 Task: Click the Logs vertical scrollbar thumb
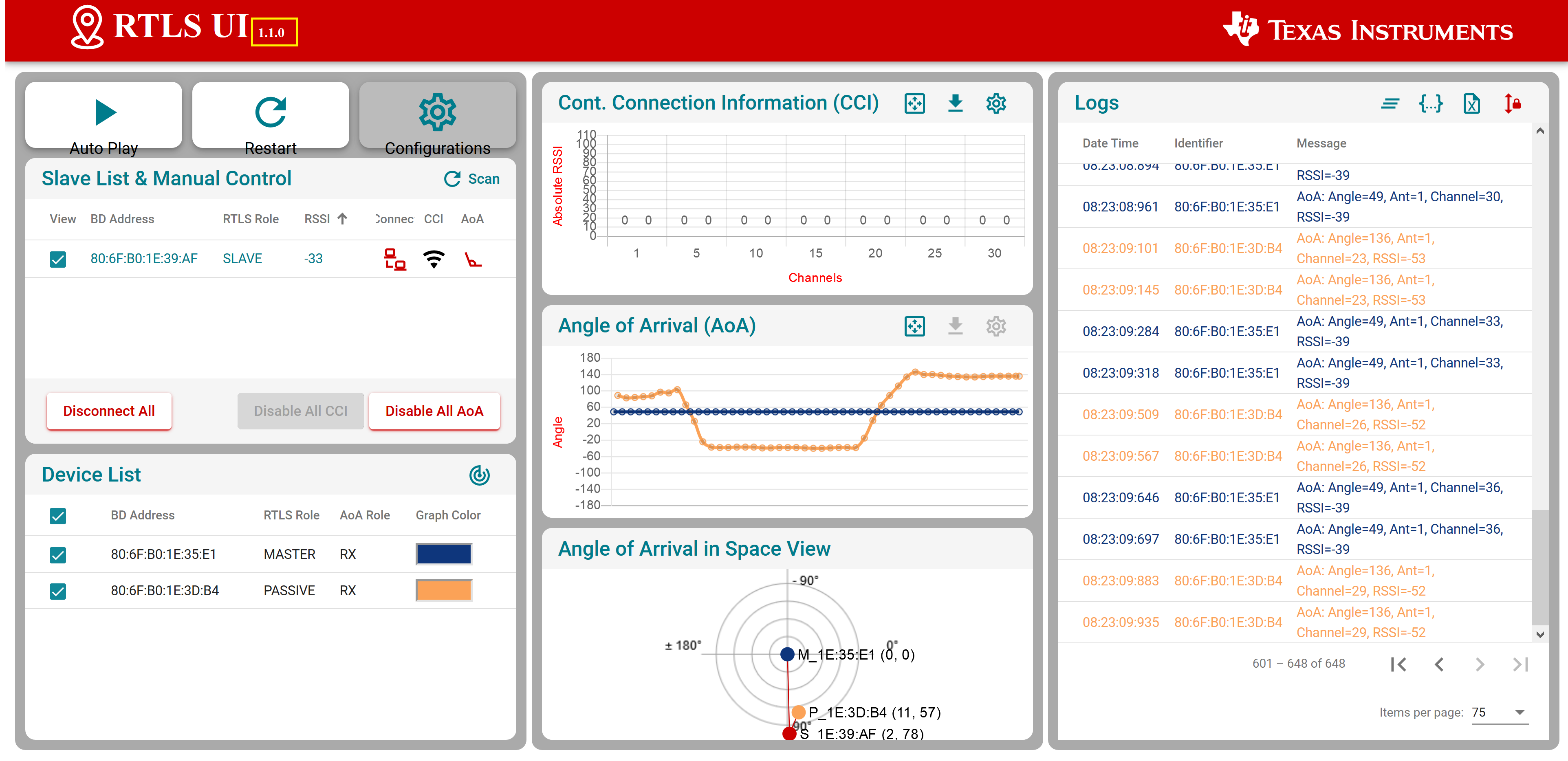[1539, 567]
